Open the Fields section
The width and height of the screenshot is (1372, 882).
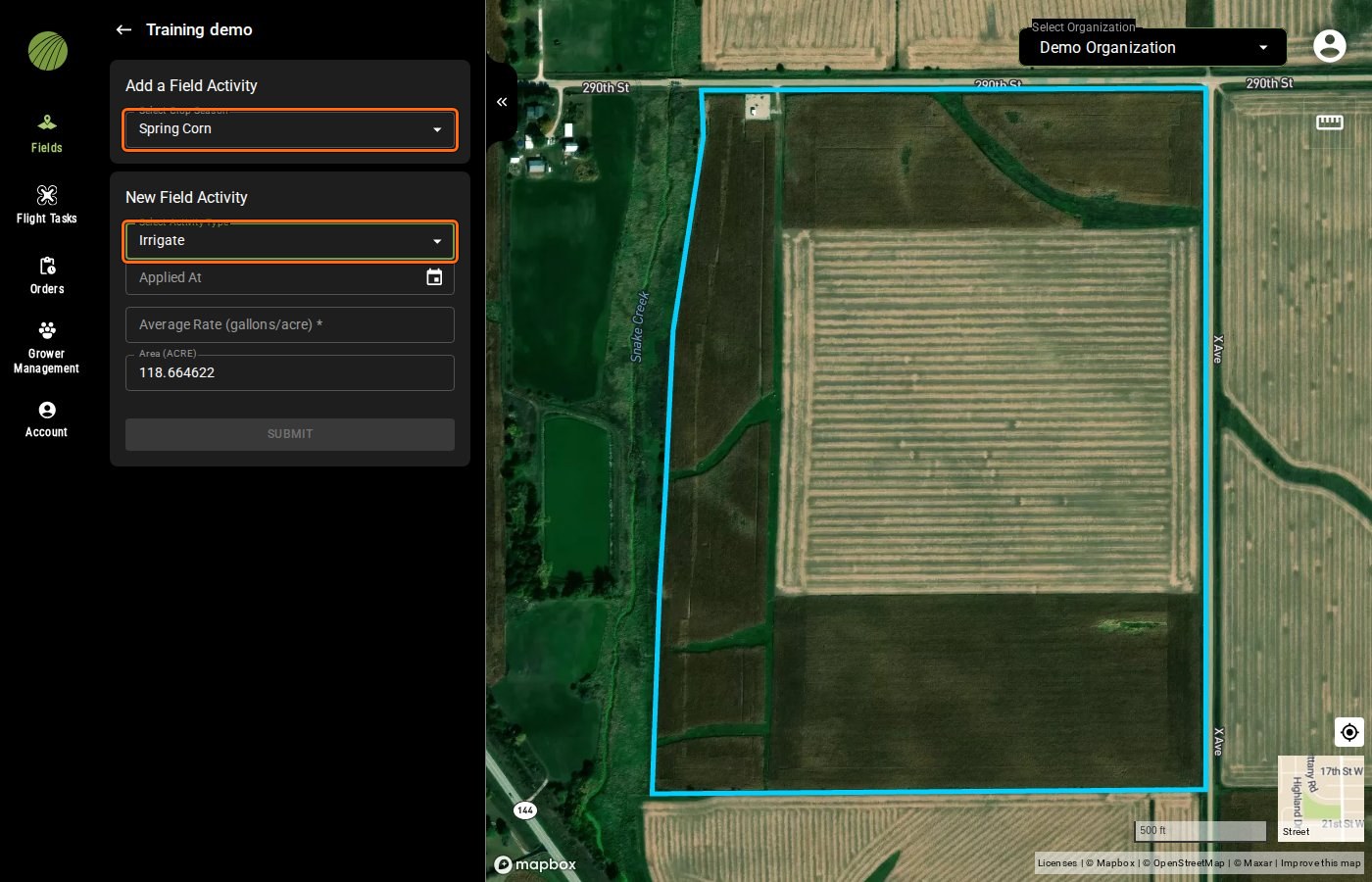click(x=47, y=134)
